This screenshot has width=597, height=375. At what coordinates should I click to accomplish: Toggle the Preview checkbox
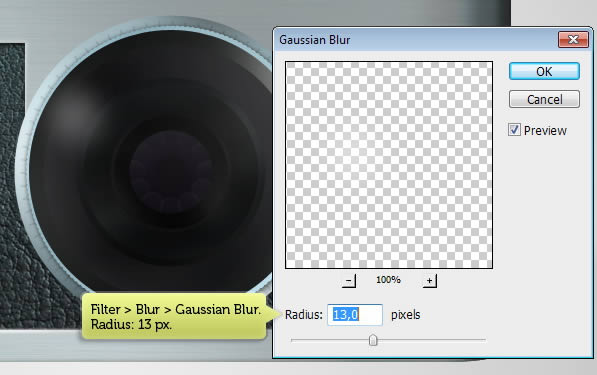[x=514, y=130]
